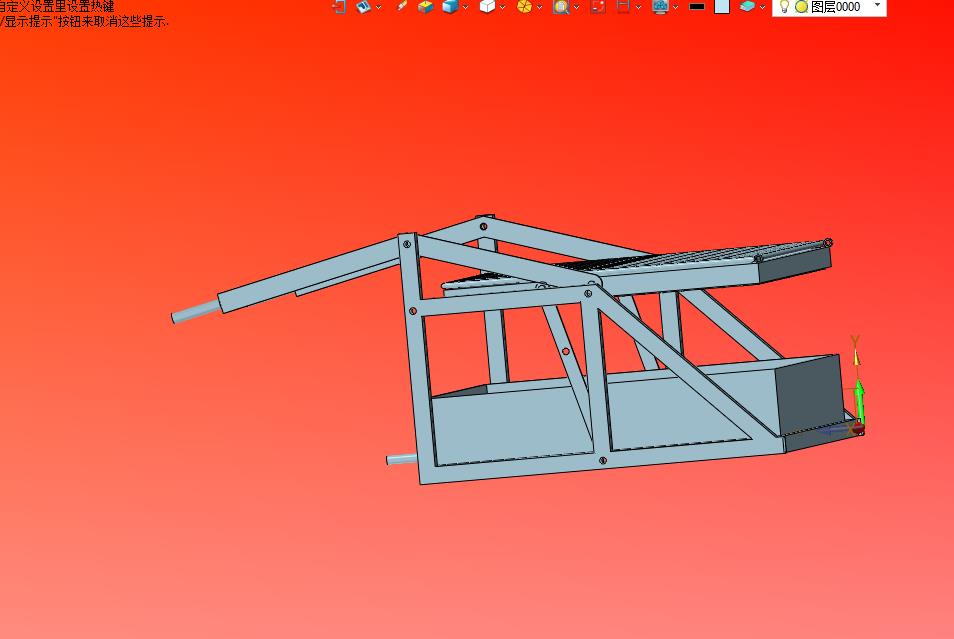The height and width of the screenshot is (639, 954).
Task: Click the magnifier zoom icon in the toolbar
Action: point(561,6)
